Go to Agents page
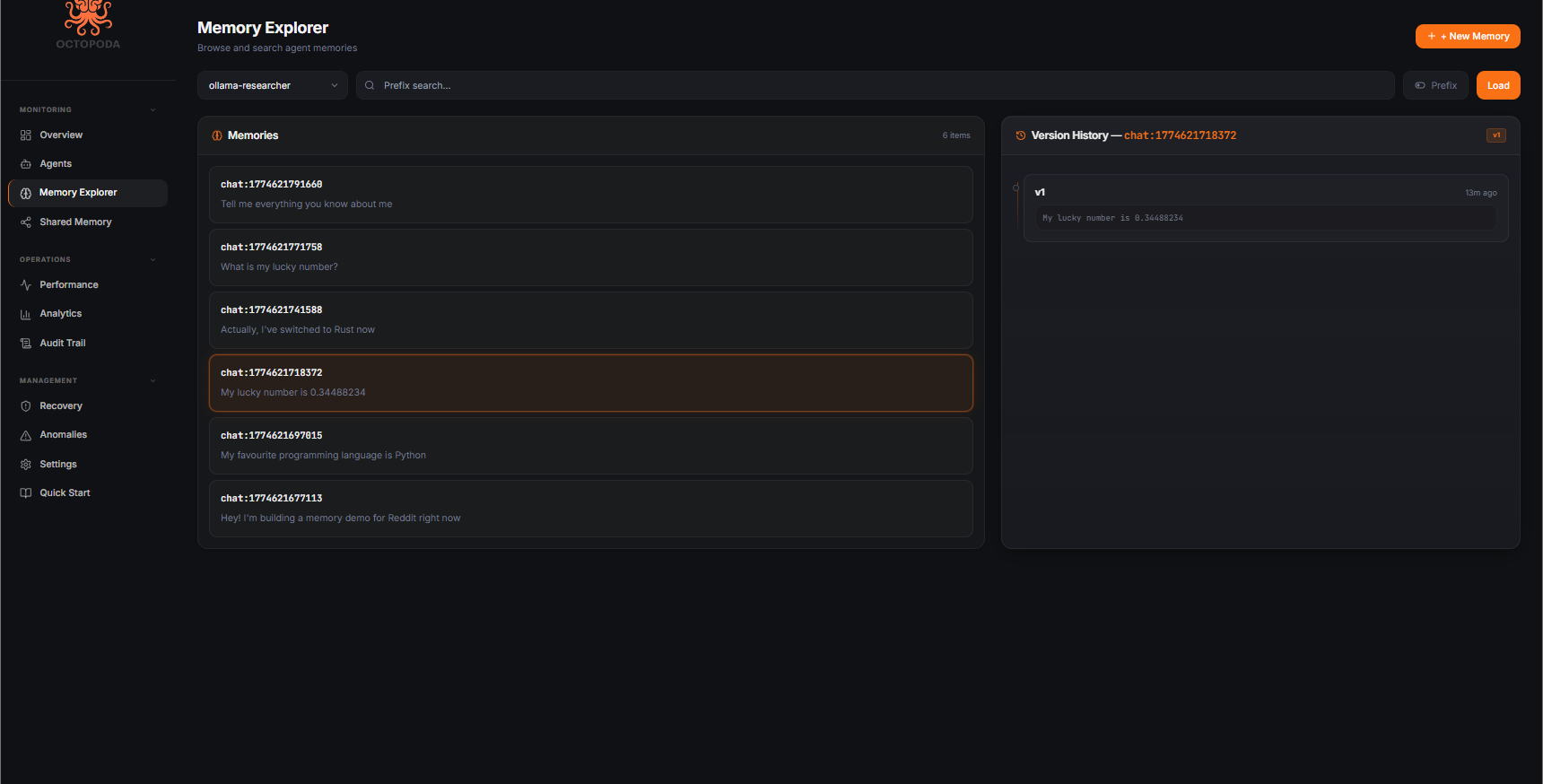 click(x=56, y=164)
